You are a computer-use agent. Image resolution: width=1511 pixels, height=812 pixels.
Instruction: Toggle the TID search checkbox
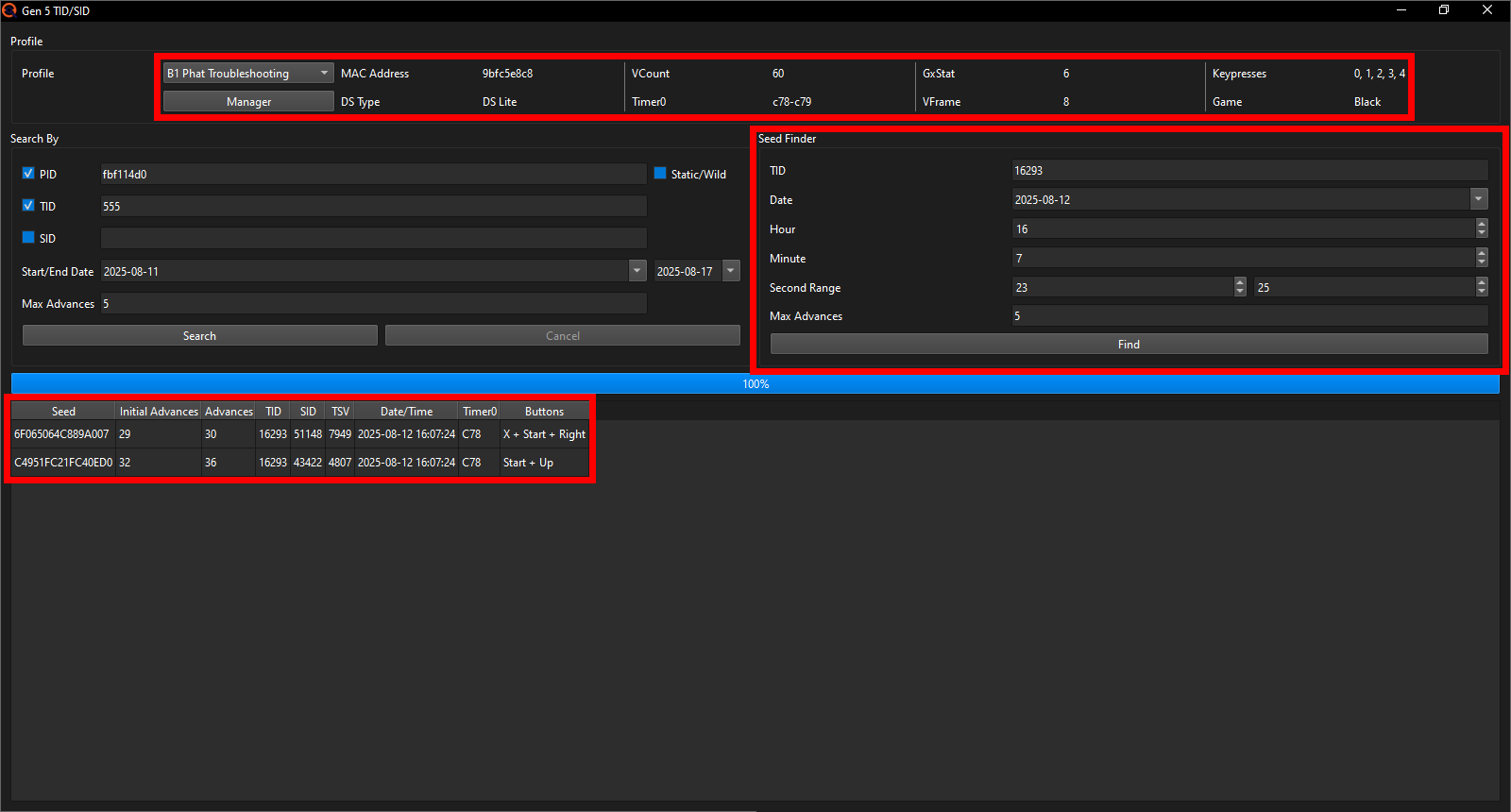tap(28, 206)
